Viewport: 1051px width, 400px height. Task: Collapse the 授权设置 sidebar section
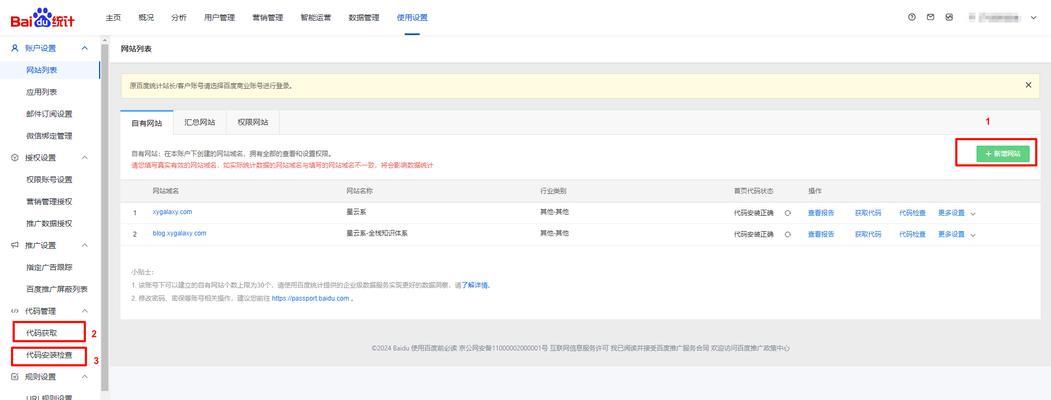[85, 157]
